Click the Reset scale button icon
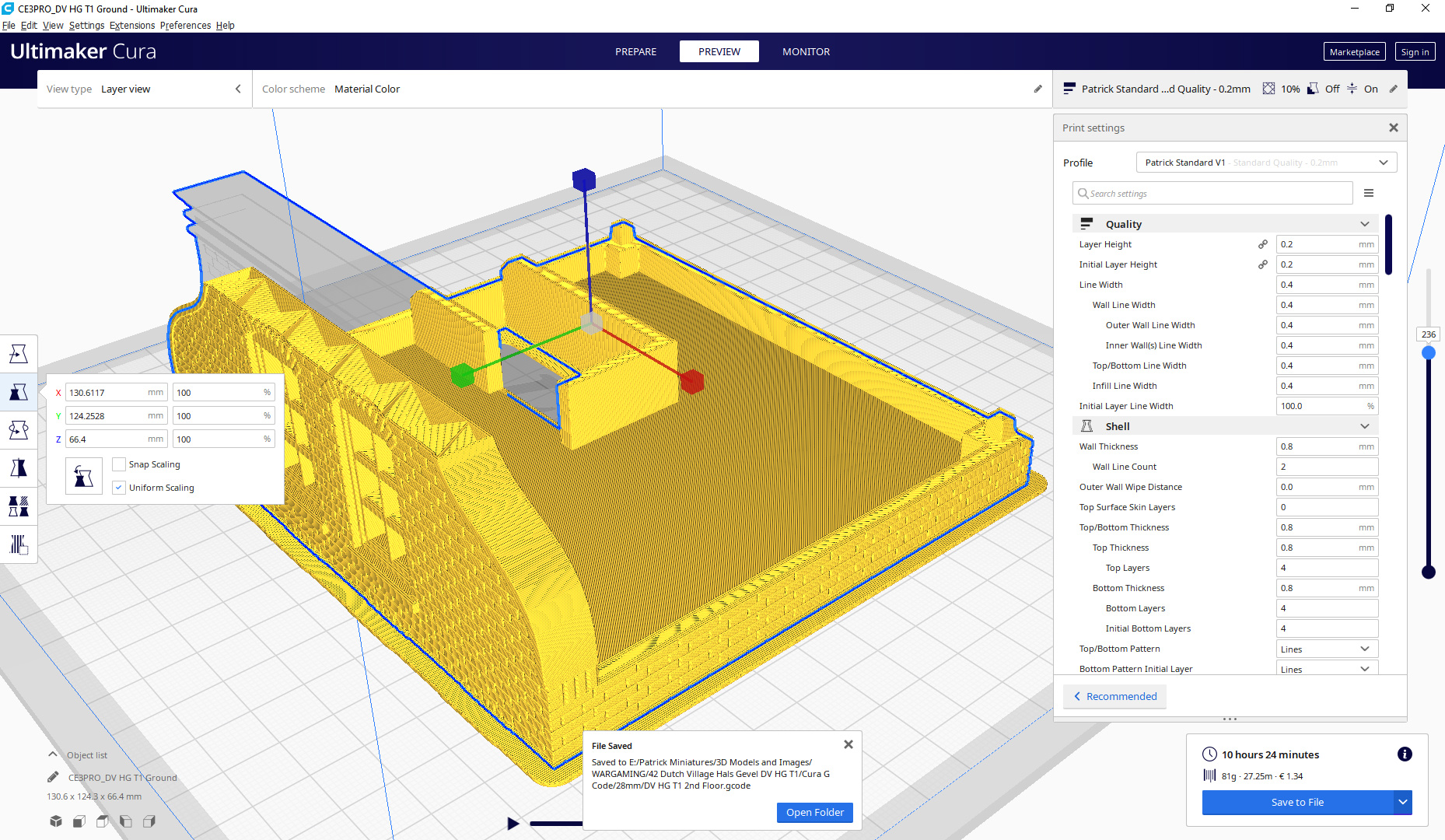The width and height of the screenshot is (1445, 840). (84, 476)
